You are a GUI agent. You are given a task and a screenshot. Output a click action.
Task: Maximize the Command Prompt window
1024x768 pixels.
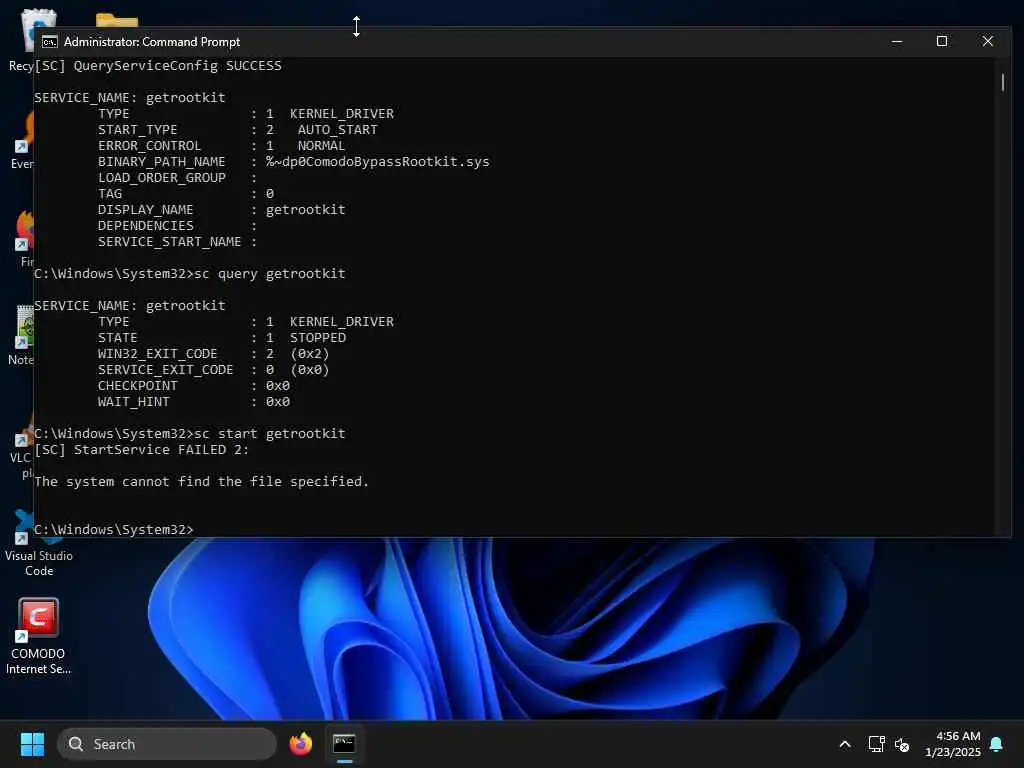pos(942,41)
